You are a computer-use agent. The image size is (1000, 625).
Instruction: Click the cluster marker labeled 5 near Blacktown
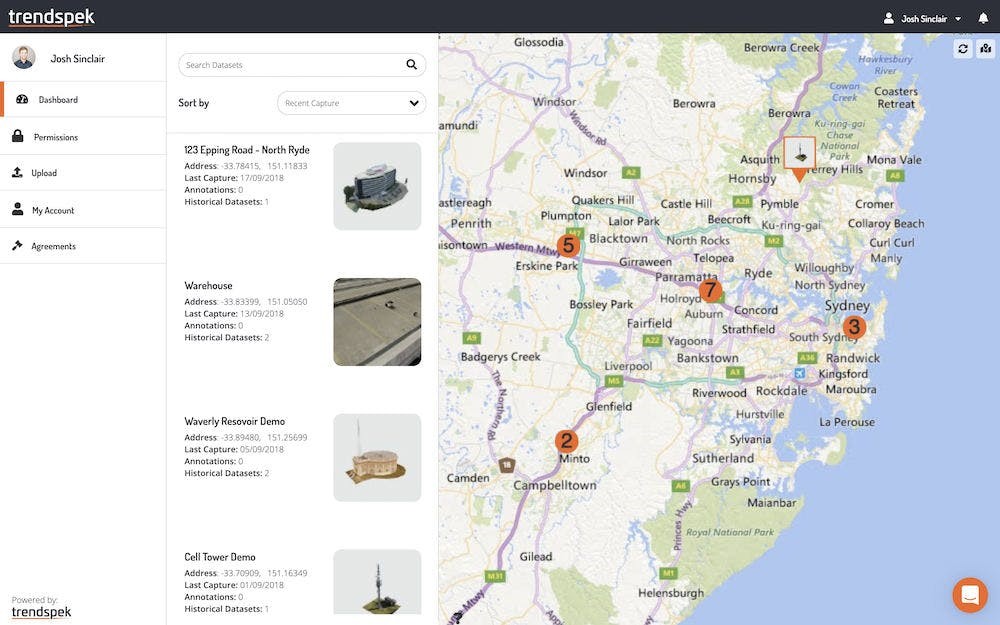(x=568, y=243)
